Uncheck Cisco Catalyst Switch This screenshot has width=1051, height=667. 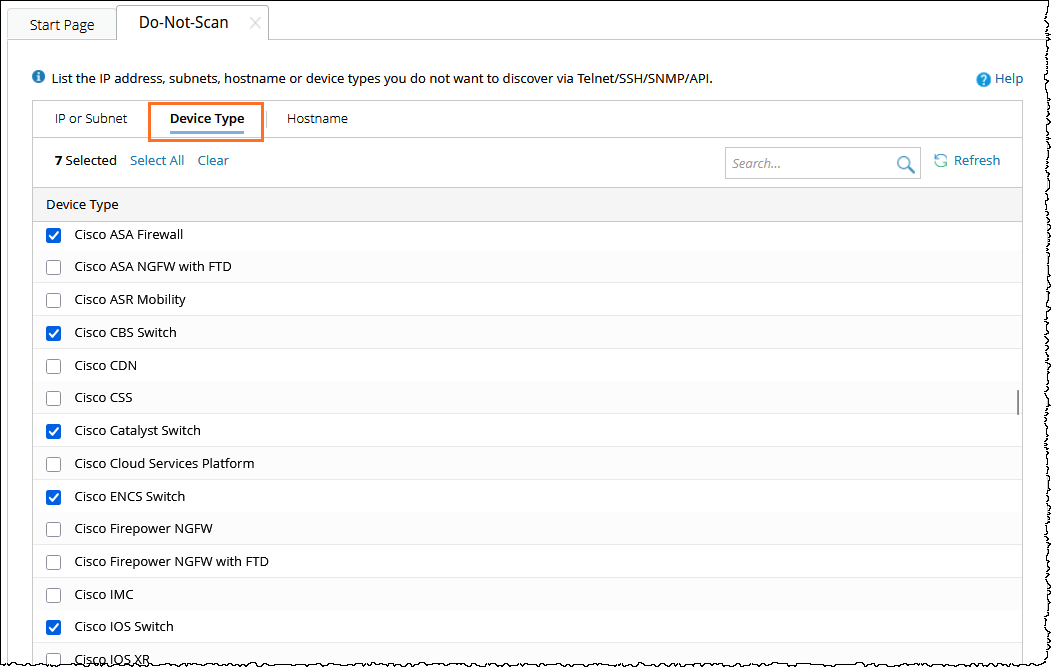(54, 432)
